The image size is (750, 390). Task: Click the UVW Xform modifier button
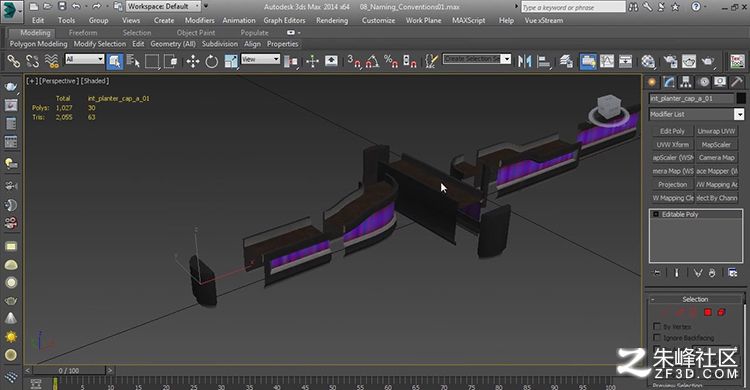672,145
